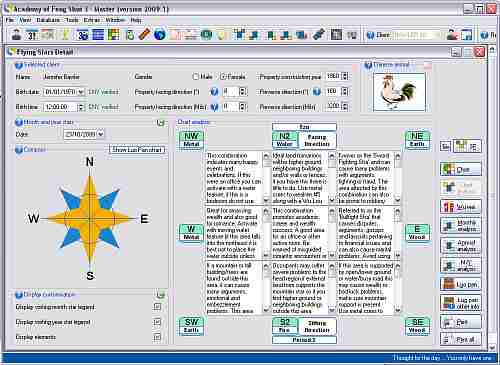Click the E Wood direction button
Image resolution: width=500 pixels, height=365 pixels.
(417, 233)
